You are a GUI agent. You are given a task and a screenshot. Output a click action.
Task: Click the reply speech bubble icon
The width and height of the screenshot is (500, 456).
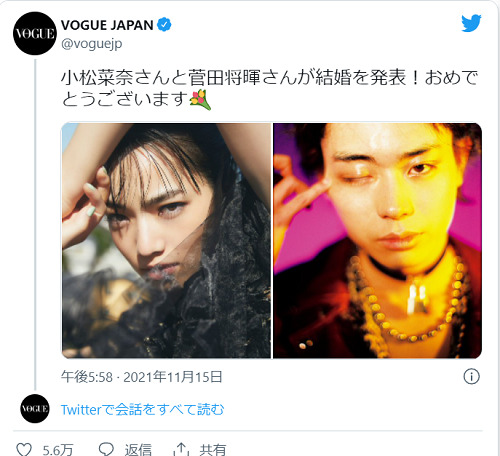[106, 449]
